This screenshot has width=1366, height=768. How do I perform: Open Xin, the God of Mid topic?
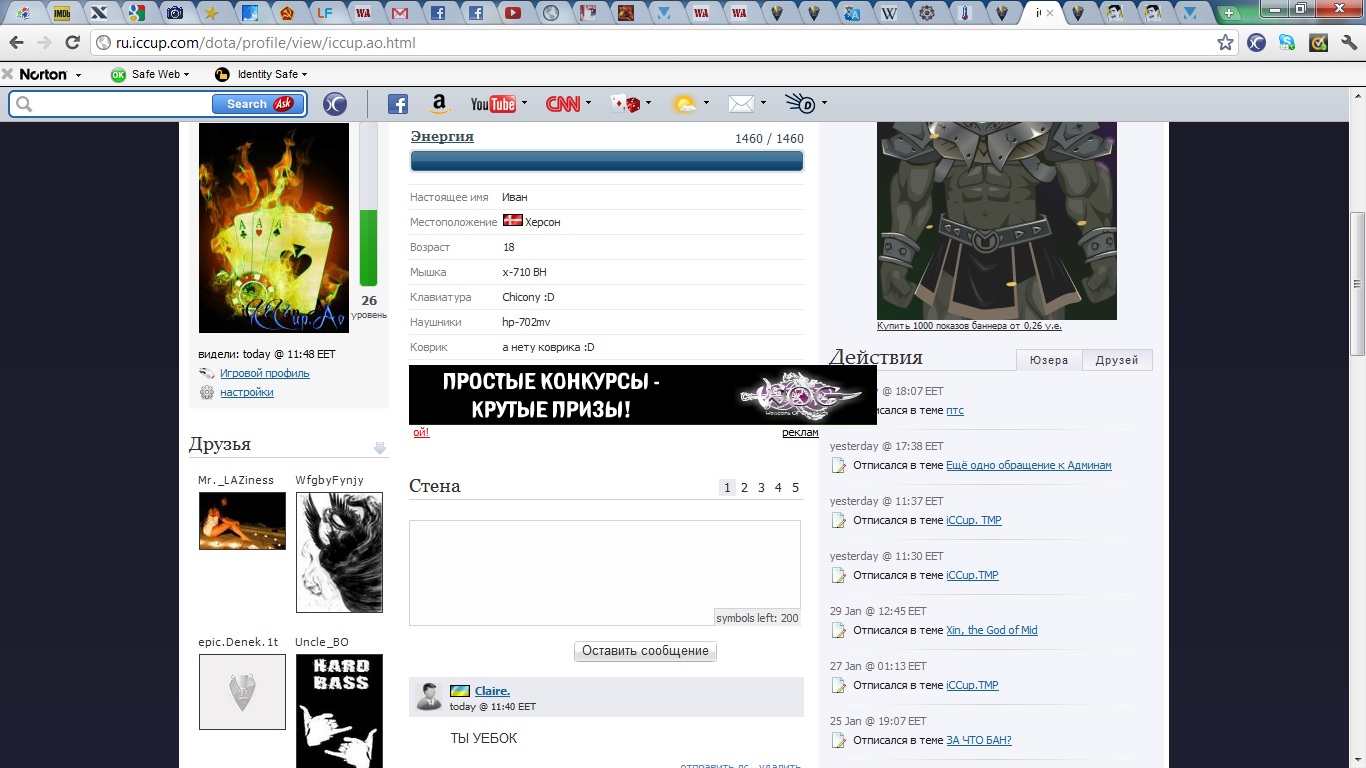tap(992, 630)
